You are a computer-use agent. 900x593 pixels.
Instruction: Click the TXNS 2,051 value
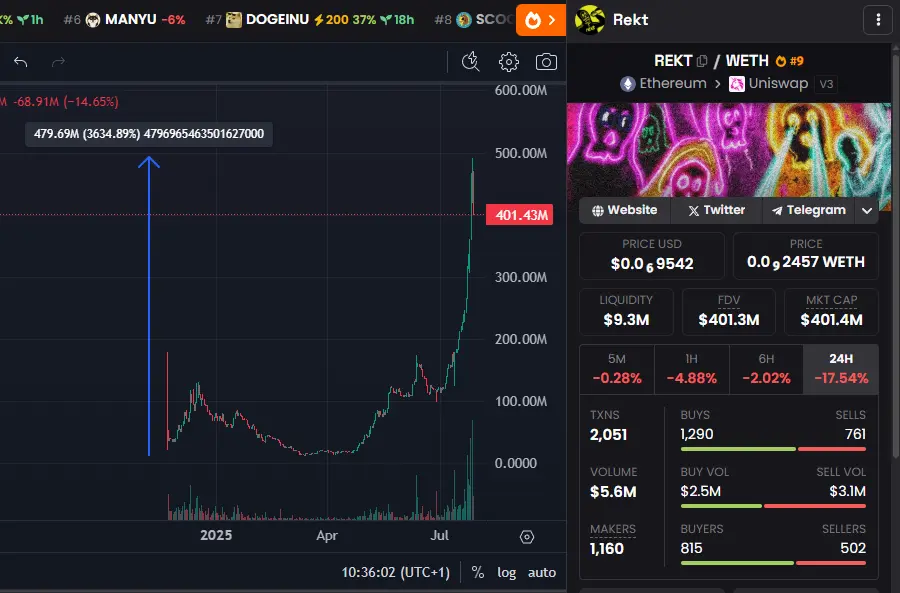tap(608, 435)
